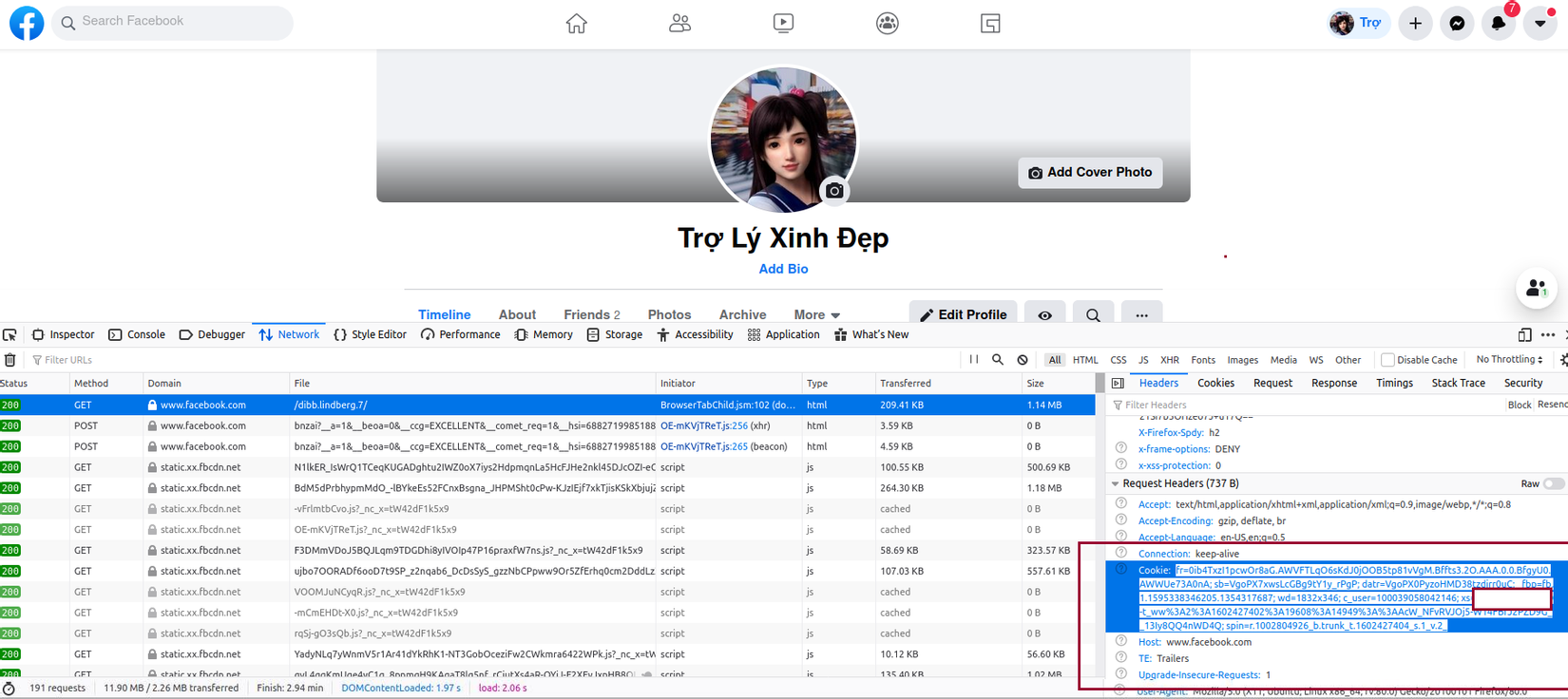
Task: Toggle responsive design mode icon
Action: click(1524, 334)
